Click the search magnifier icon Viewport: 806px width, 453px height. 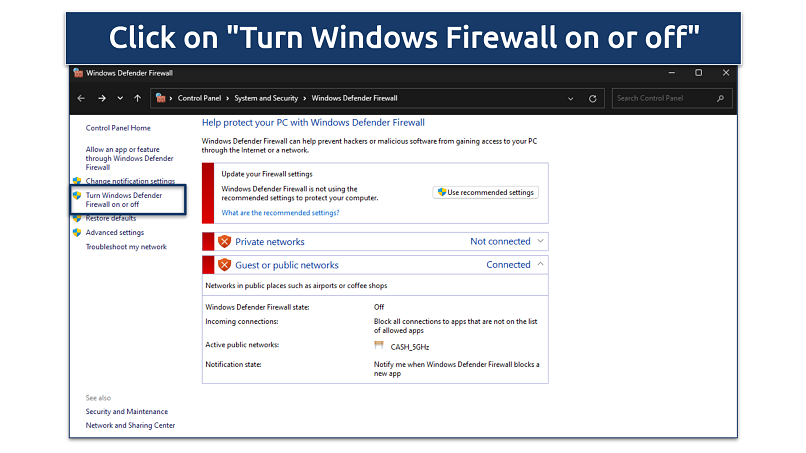click(720, 98)
